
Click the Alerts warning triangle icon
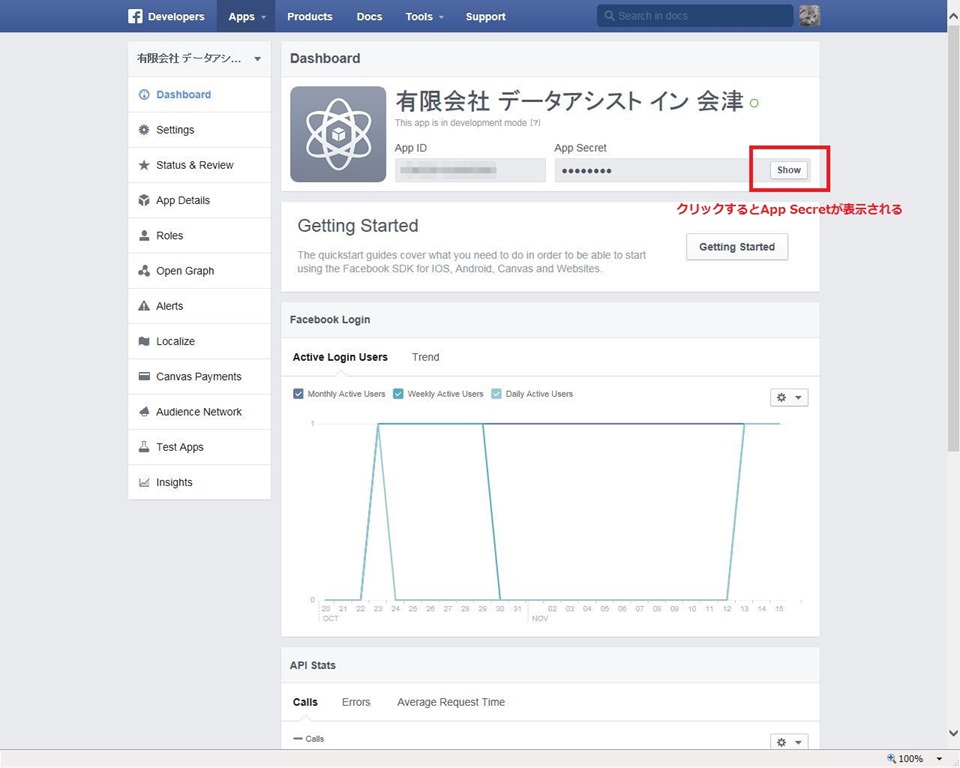click(144, 306)
